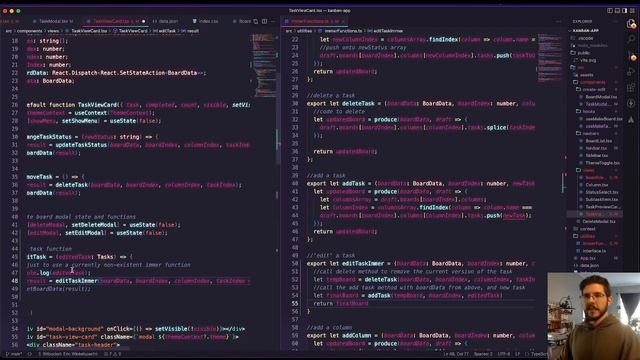
Task: Collapse the create-edit folder
Action: pyautogui.click(x=593, y=89)
